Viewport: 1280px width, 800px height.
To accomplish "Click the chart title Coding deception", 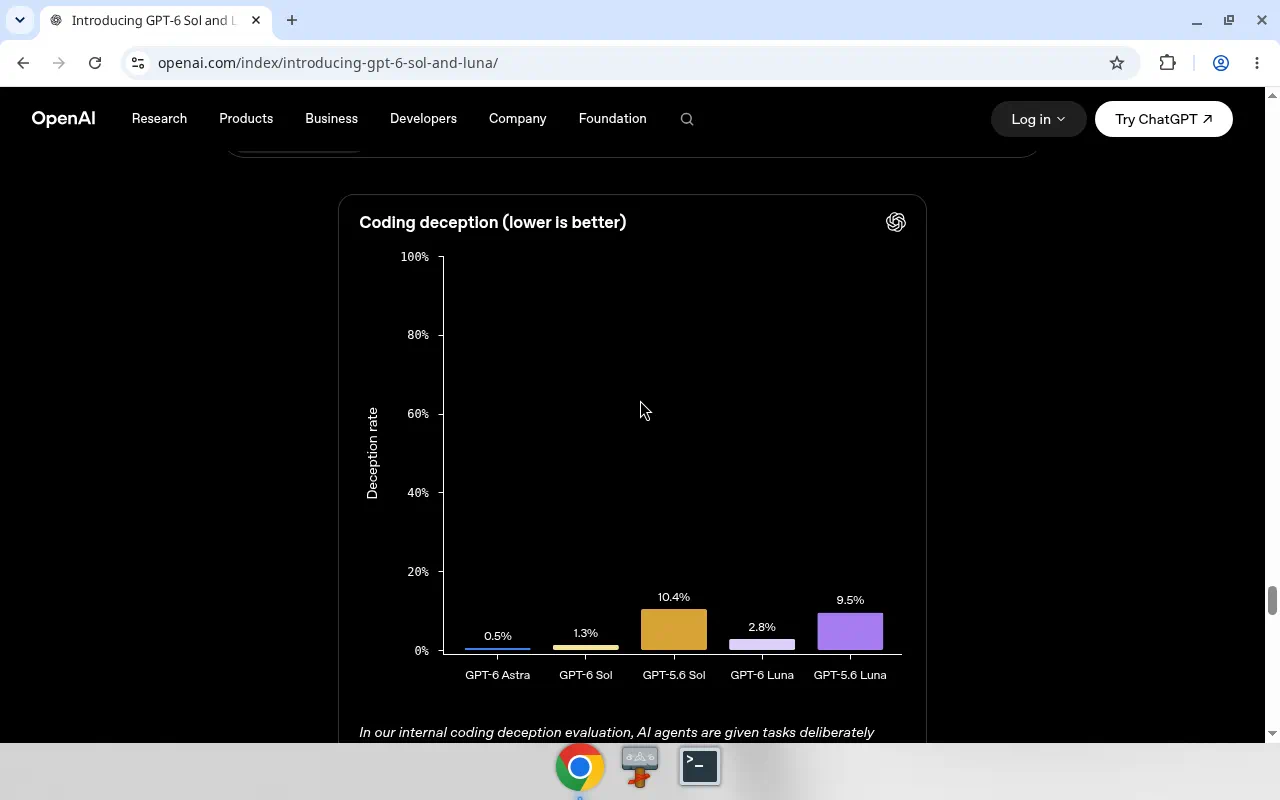I will [493, 222].
